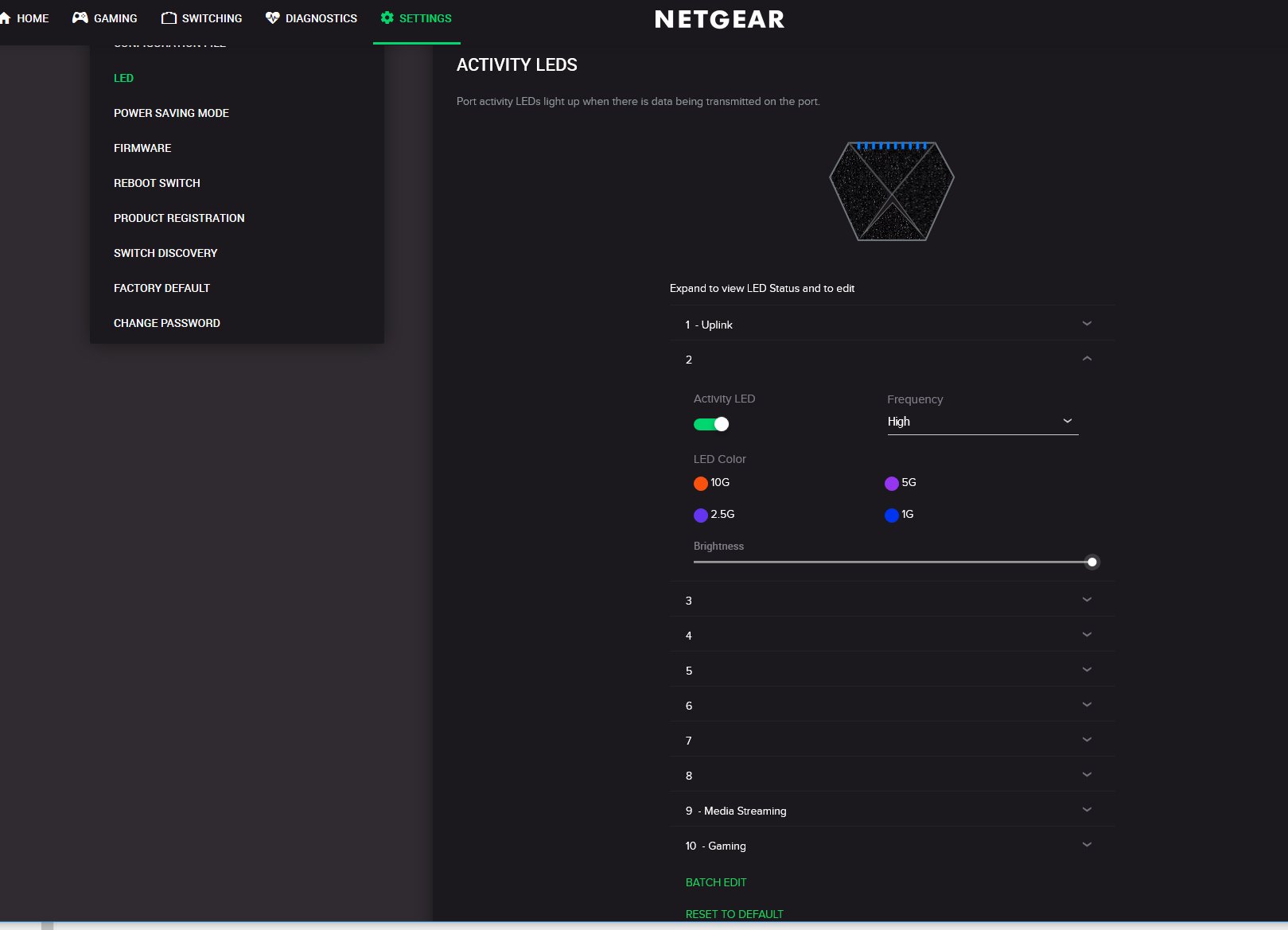Click the Brightness slider handle
This screenshot has height=930, width=1288.
point(1092,562)
